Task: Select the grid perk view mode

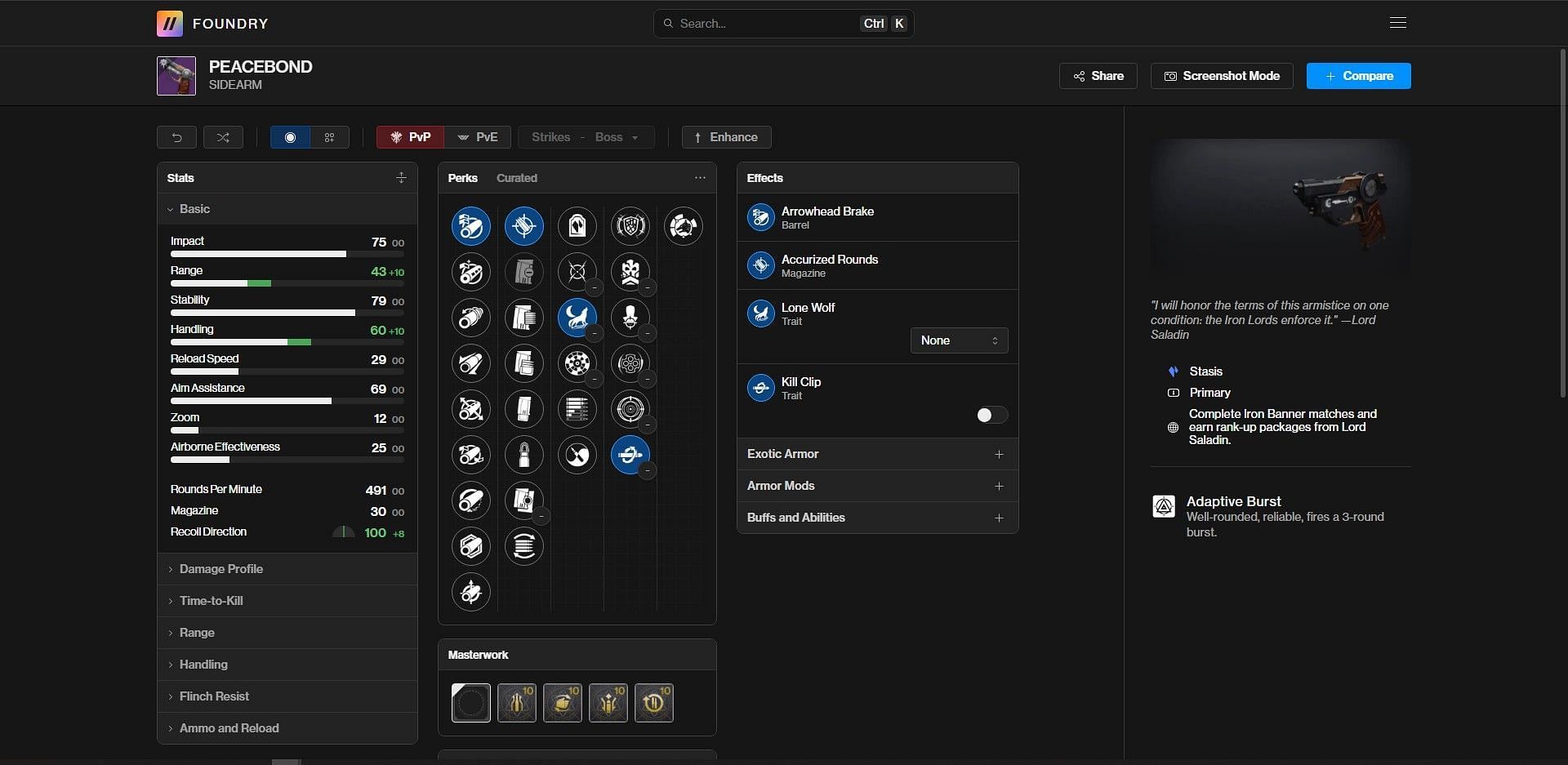Action: pyautogui.click(x=330, y=137)
